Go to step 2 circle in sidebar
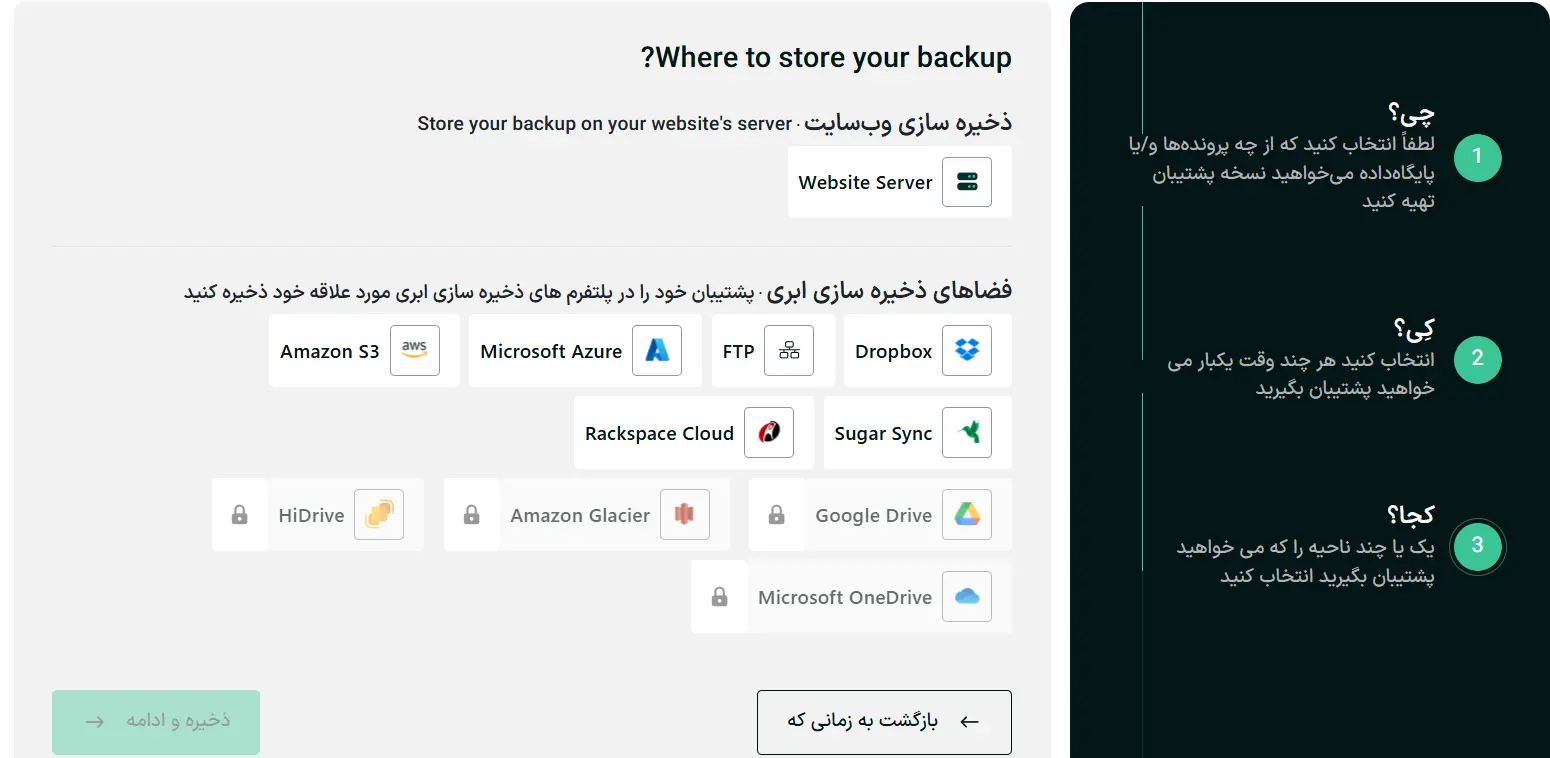The image size is (1550, 758). tap(1477, 358)
